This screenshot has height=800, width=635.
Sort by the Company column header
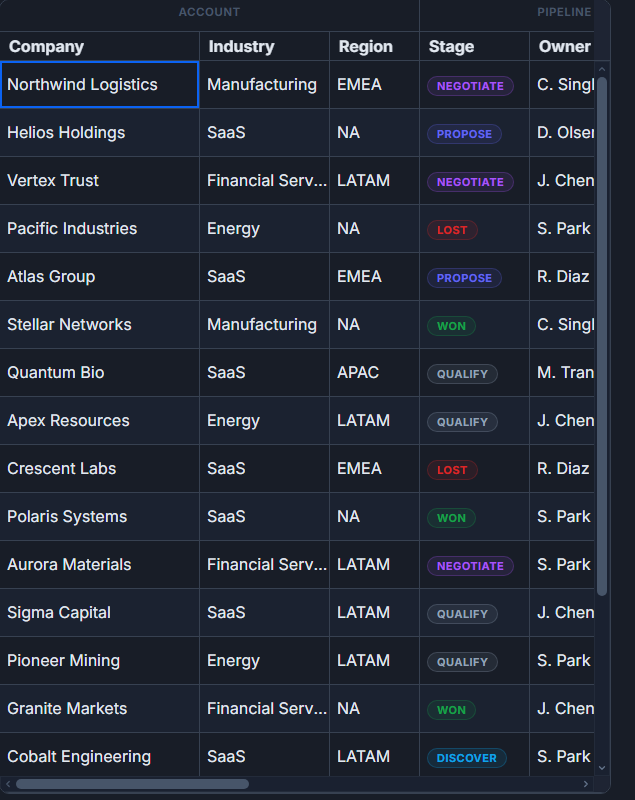(99, 46)
